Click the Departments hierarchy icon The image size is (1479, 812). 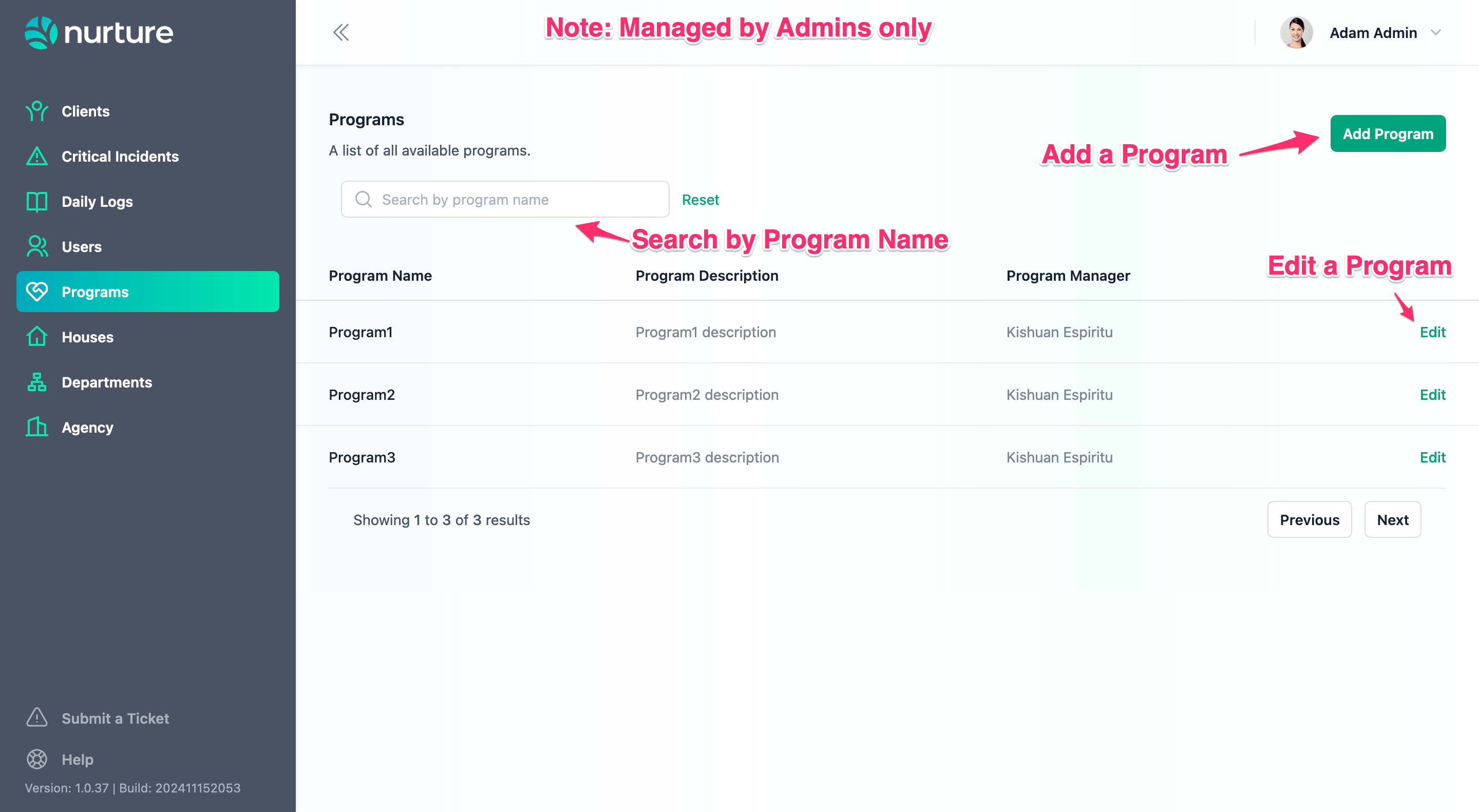[x=37, y=382]
